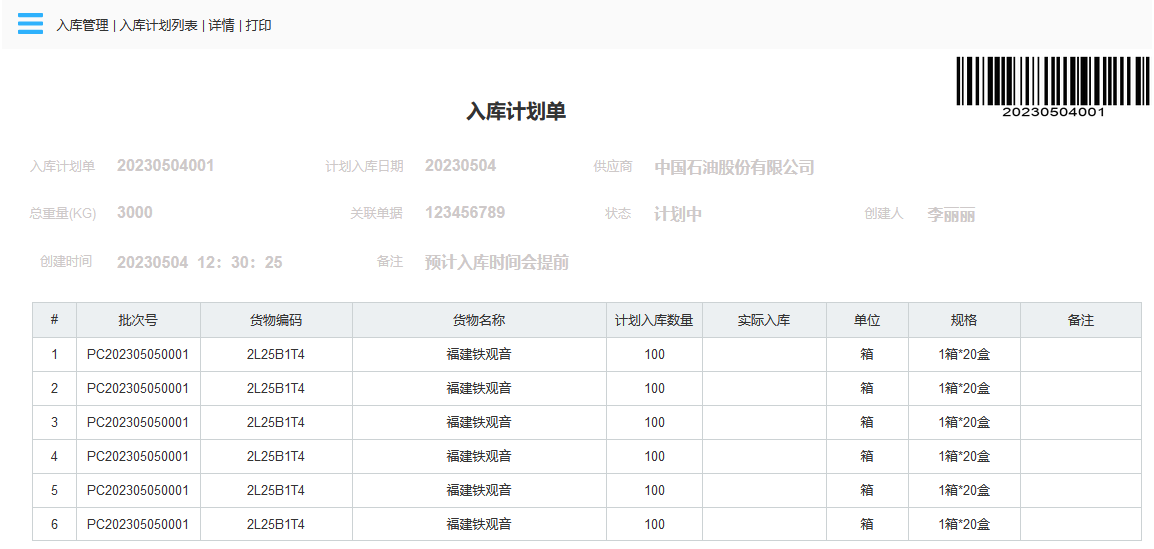Click creation time 20230504 12:30:25

pyautogui.click(x=199, y=262)
